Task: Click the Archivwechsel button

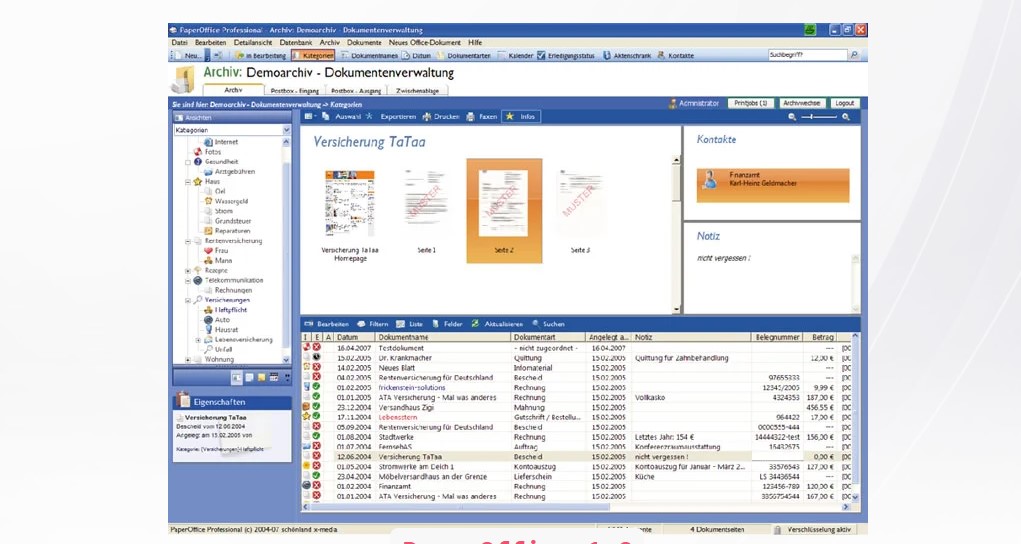Action: click(x=802, y=103)
